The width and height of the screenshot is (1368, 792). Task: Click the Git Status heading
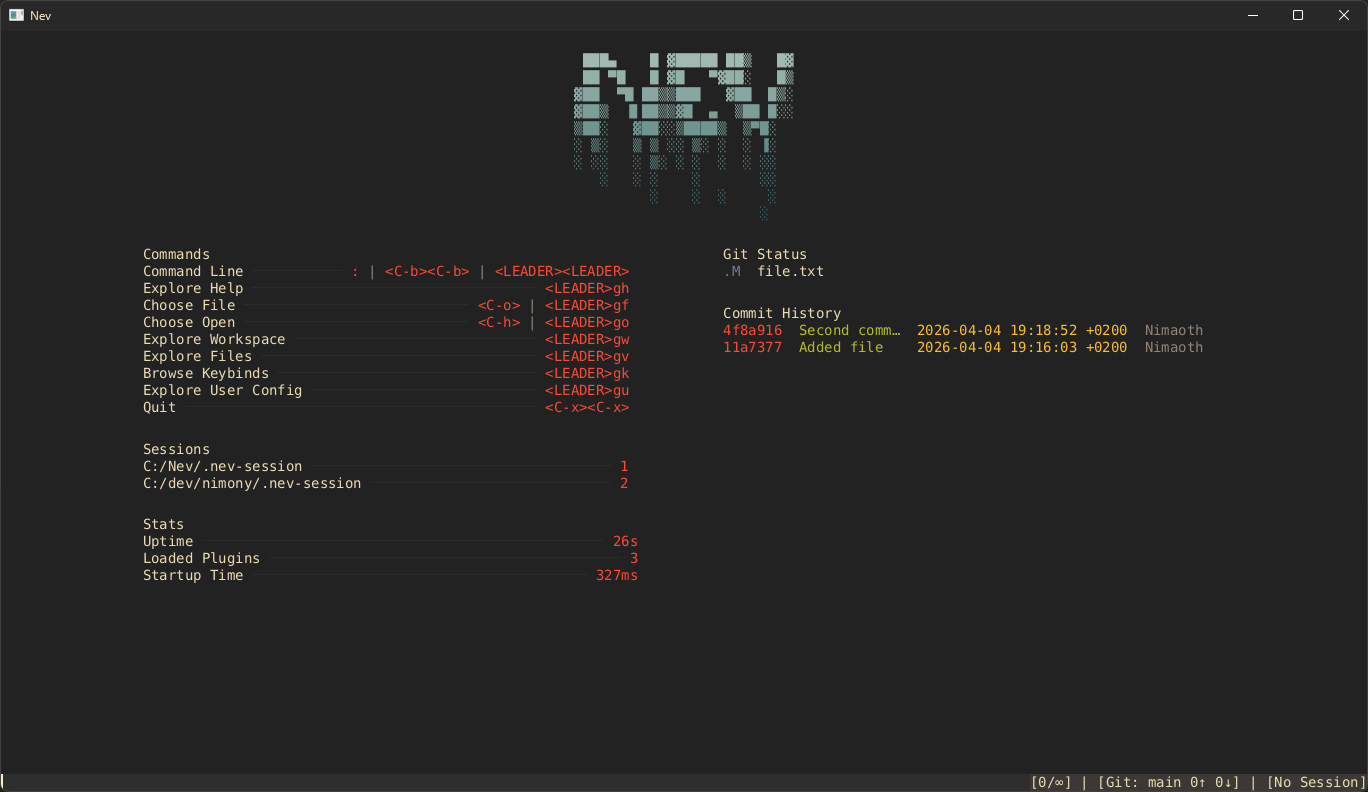765,254
